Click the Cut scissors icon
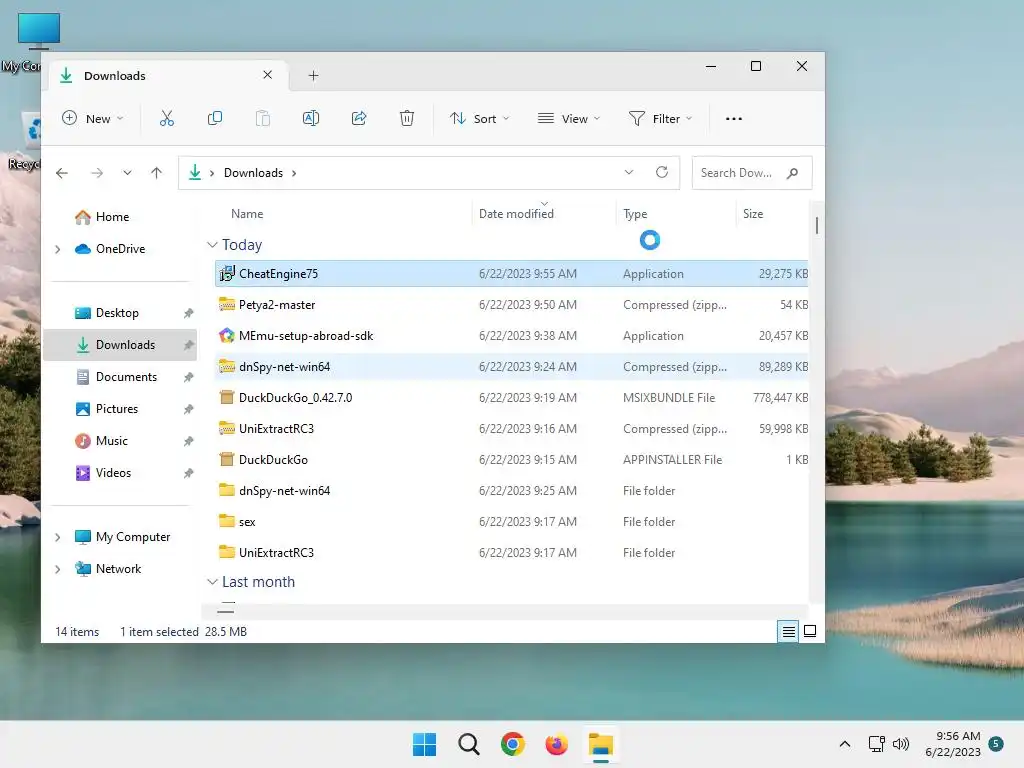 [x=167, y=118]
